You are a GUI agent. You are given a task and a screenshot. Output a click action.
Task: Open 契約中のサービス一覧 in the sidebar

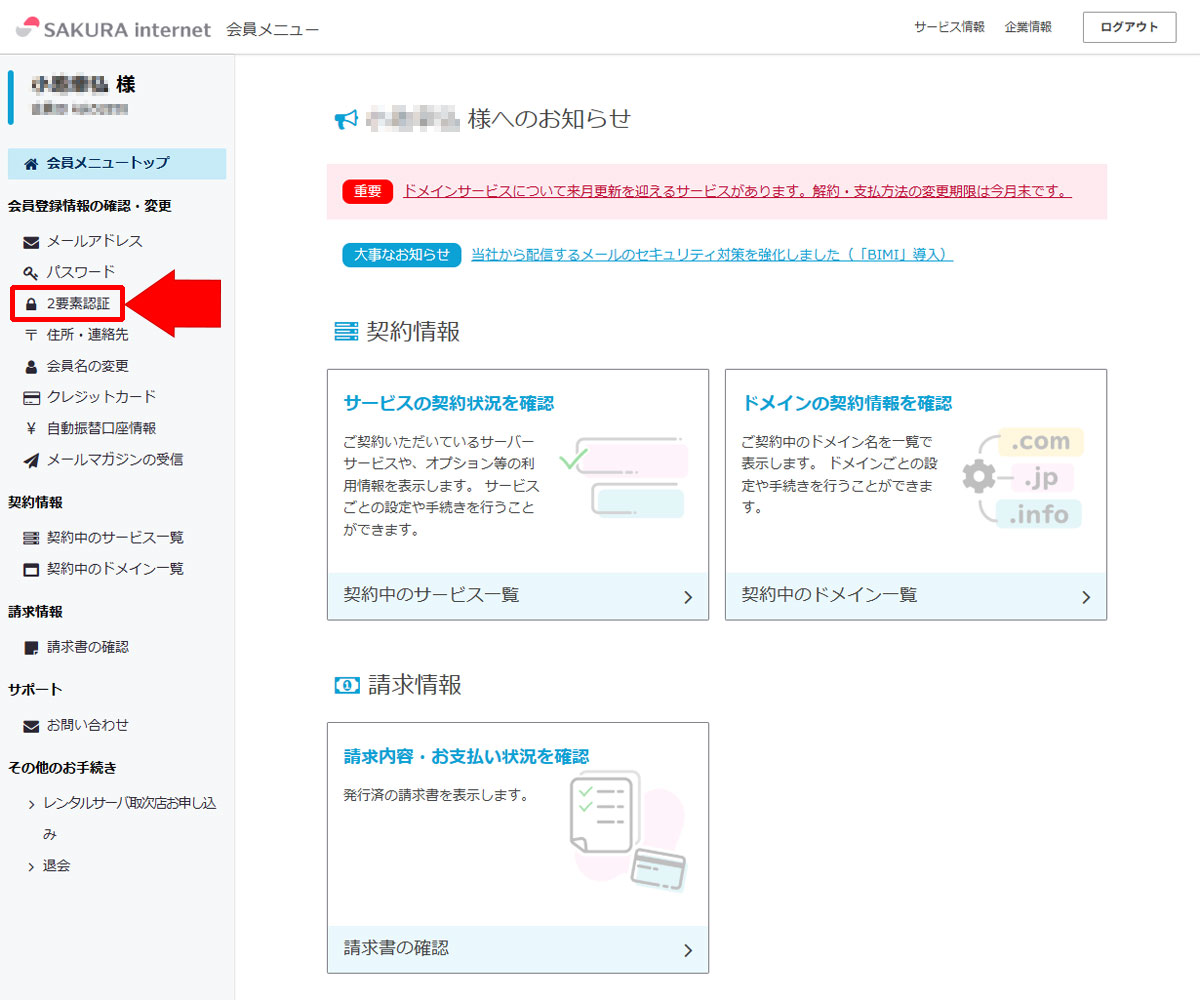tap(114, 538)
